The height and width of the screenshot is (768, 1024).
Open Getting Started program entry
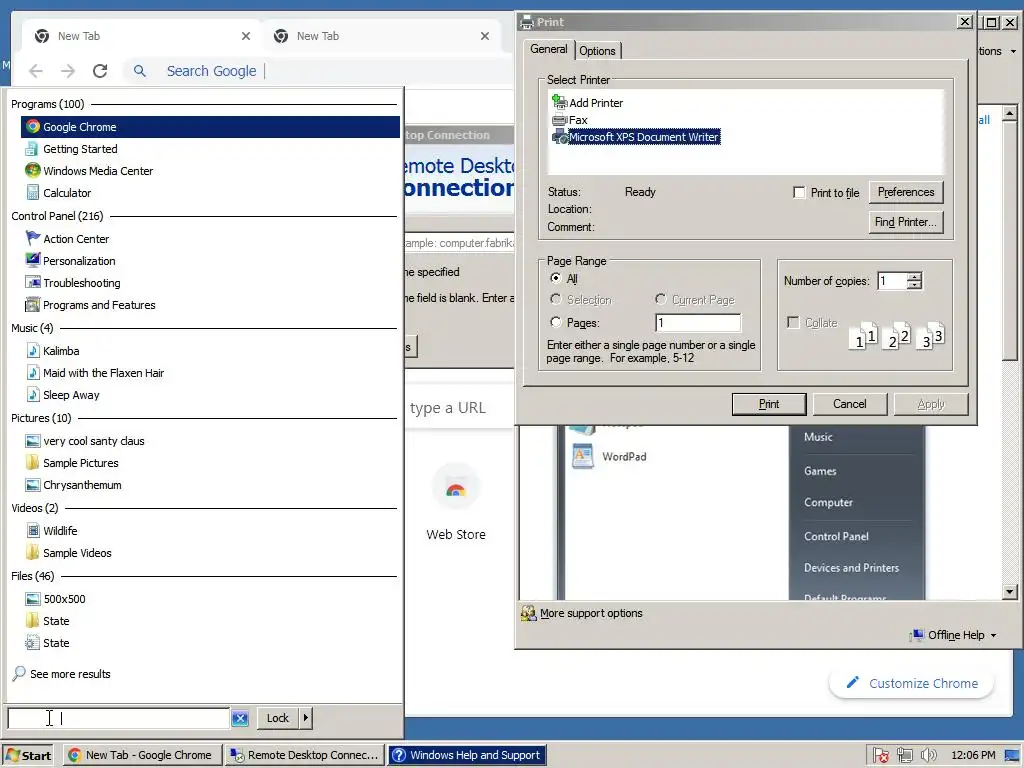pyautogui.click(x=80, y=149)
